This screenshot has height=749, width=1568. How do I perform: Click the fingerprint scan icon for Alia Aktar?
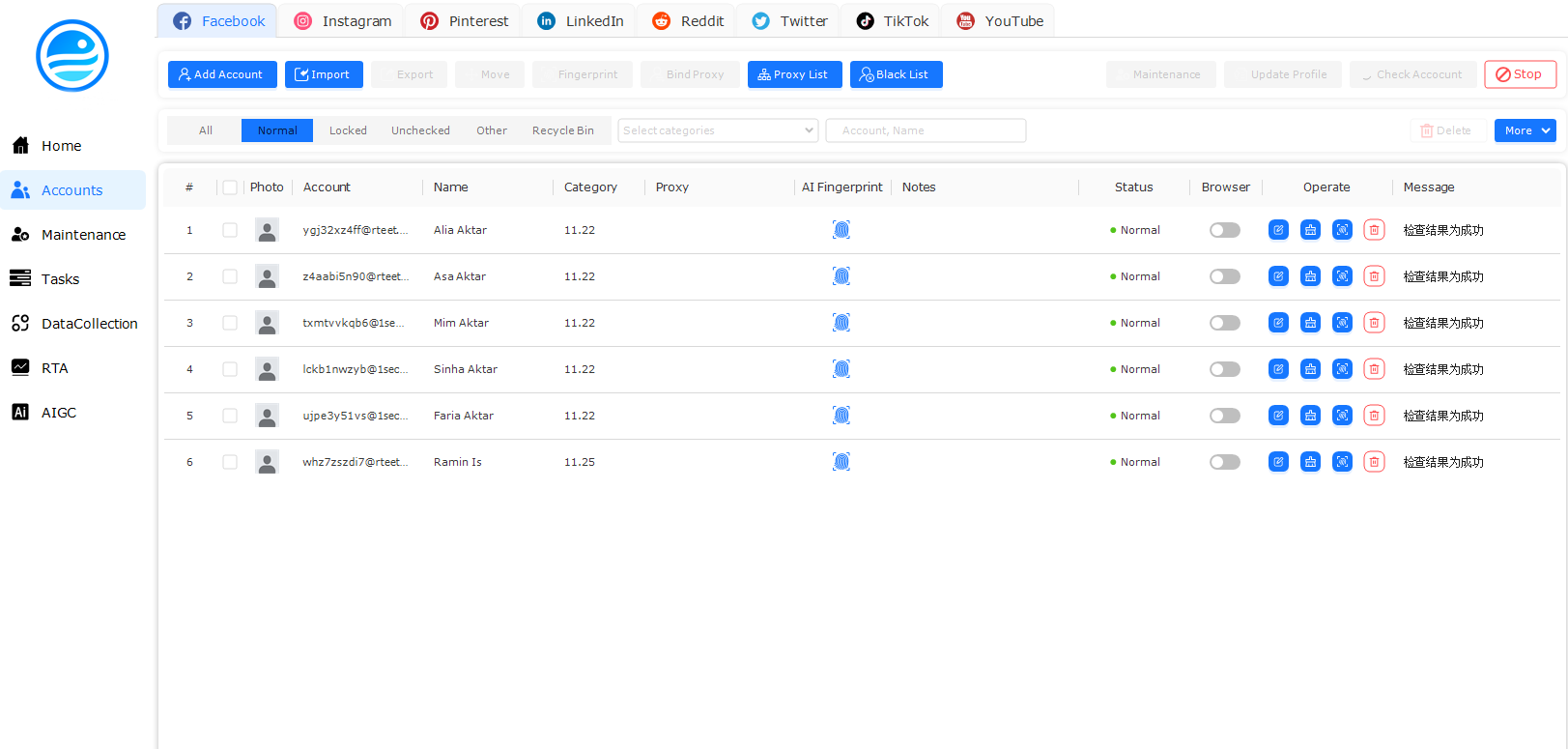(1342, 230)
